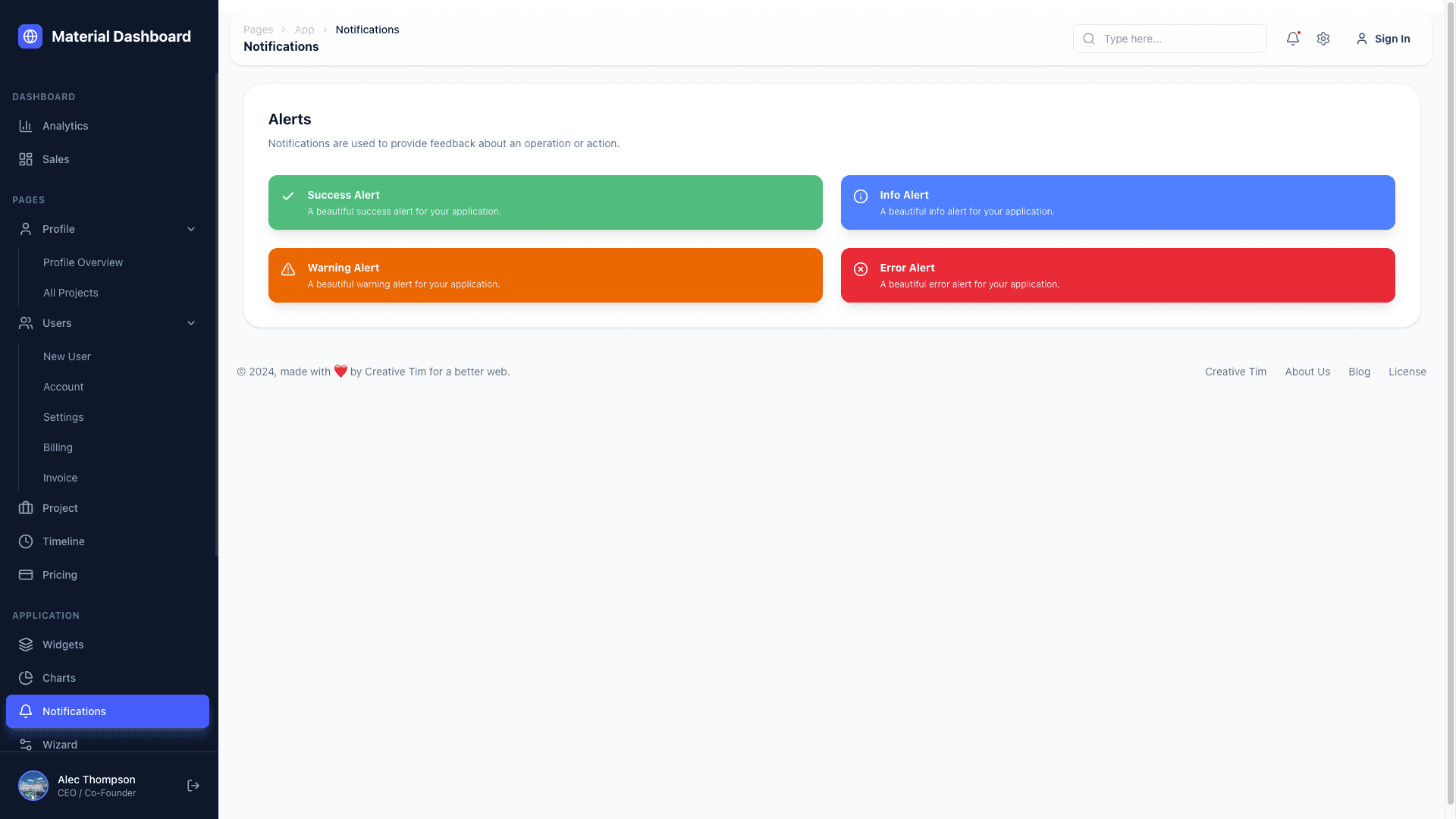1456x819 pixels.
Task: Open the Timeline clock icon
Action: pos(25,541)
